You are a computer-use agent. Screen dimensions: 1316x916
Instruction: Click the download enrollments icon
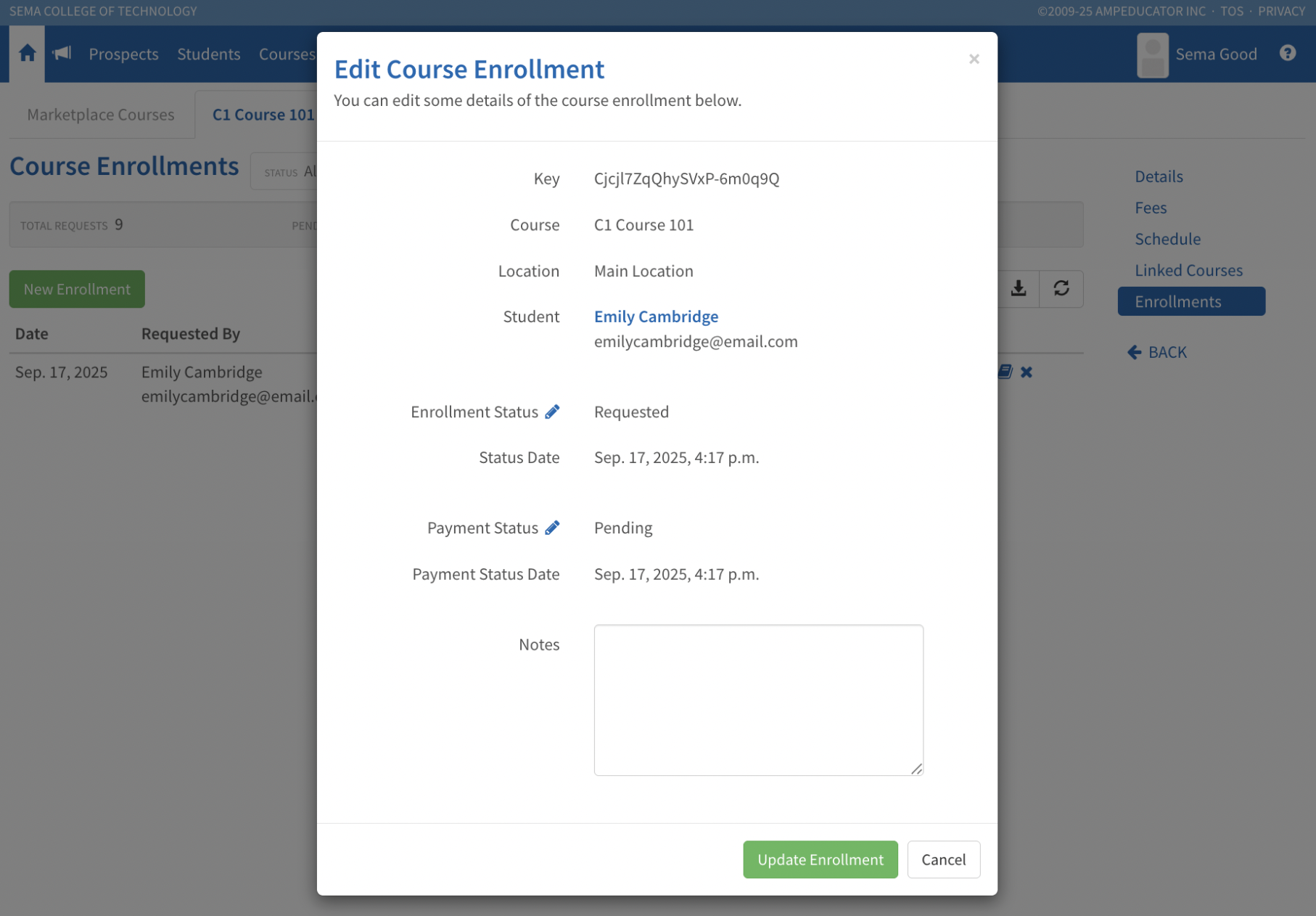(1019, 289)
